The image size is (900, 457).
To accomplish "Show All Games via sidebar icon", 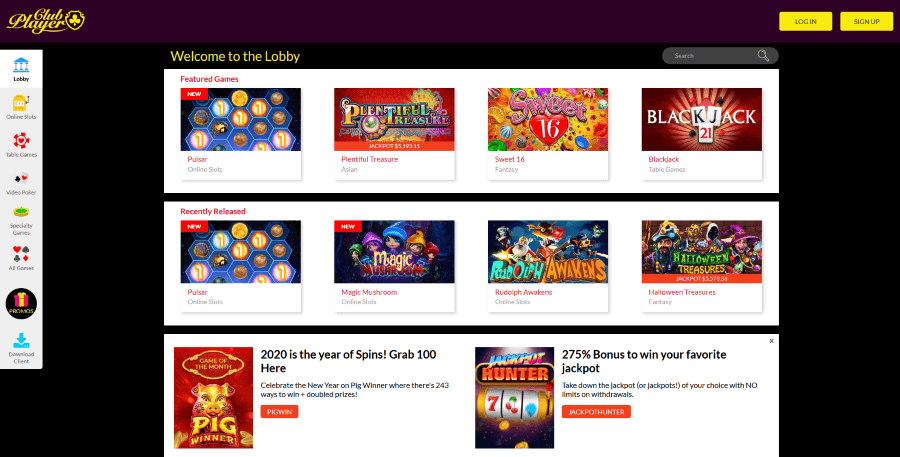I will point(21,254).
